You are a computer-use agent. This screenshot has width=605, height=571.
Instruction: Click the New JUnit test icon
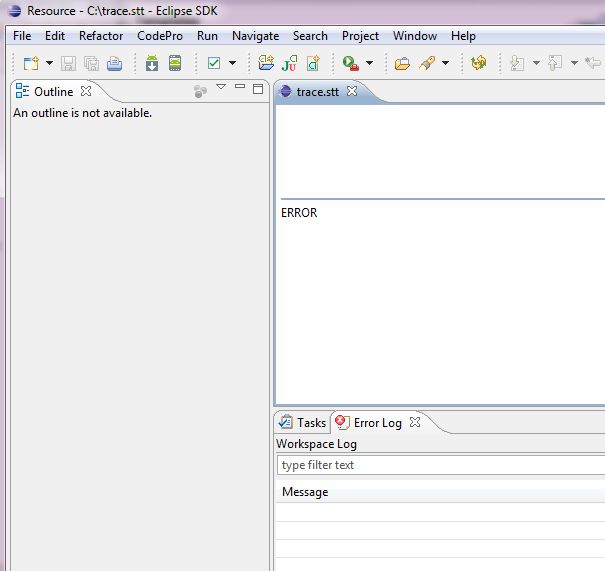pos(289,63)
